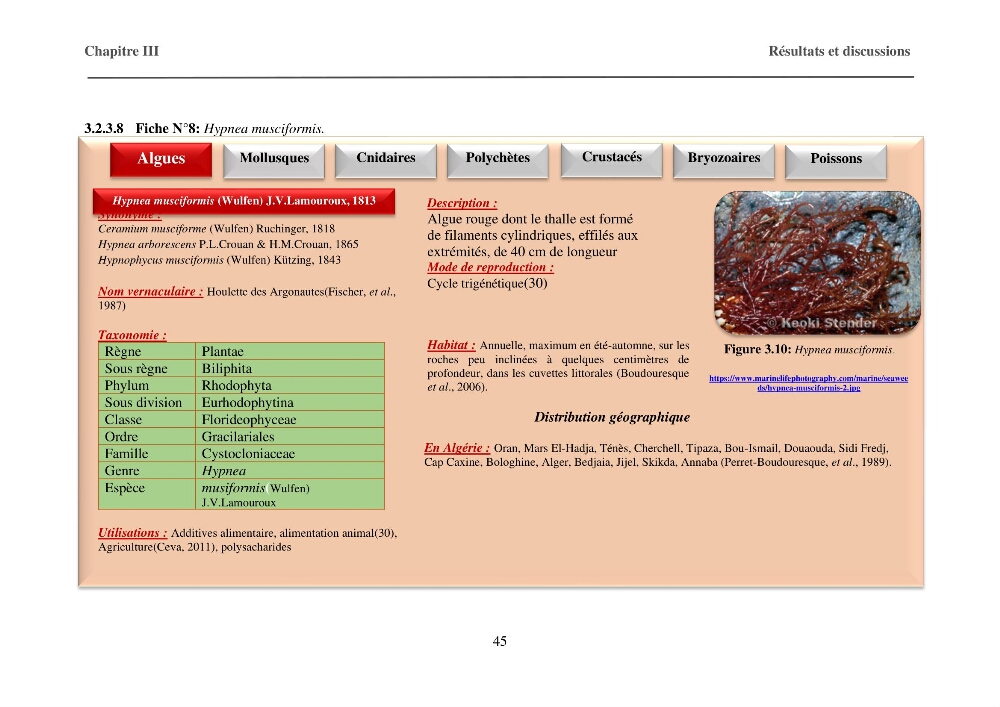Select the musiformis species cell
Screen dimensions: 1000x707
tap(290, 494)
